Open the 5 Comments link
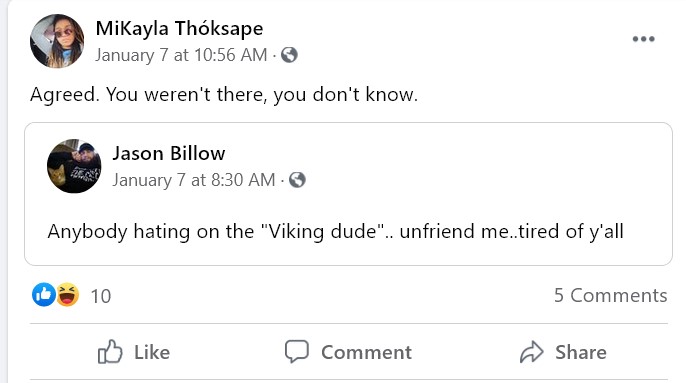The width and height of the screenshot is (686, 383). pyautogui.click(x=610, y=295)
